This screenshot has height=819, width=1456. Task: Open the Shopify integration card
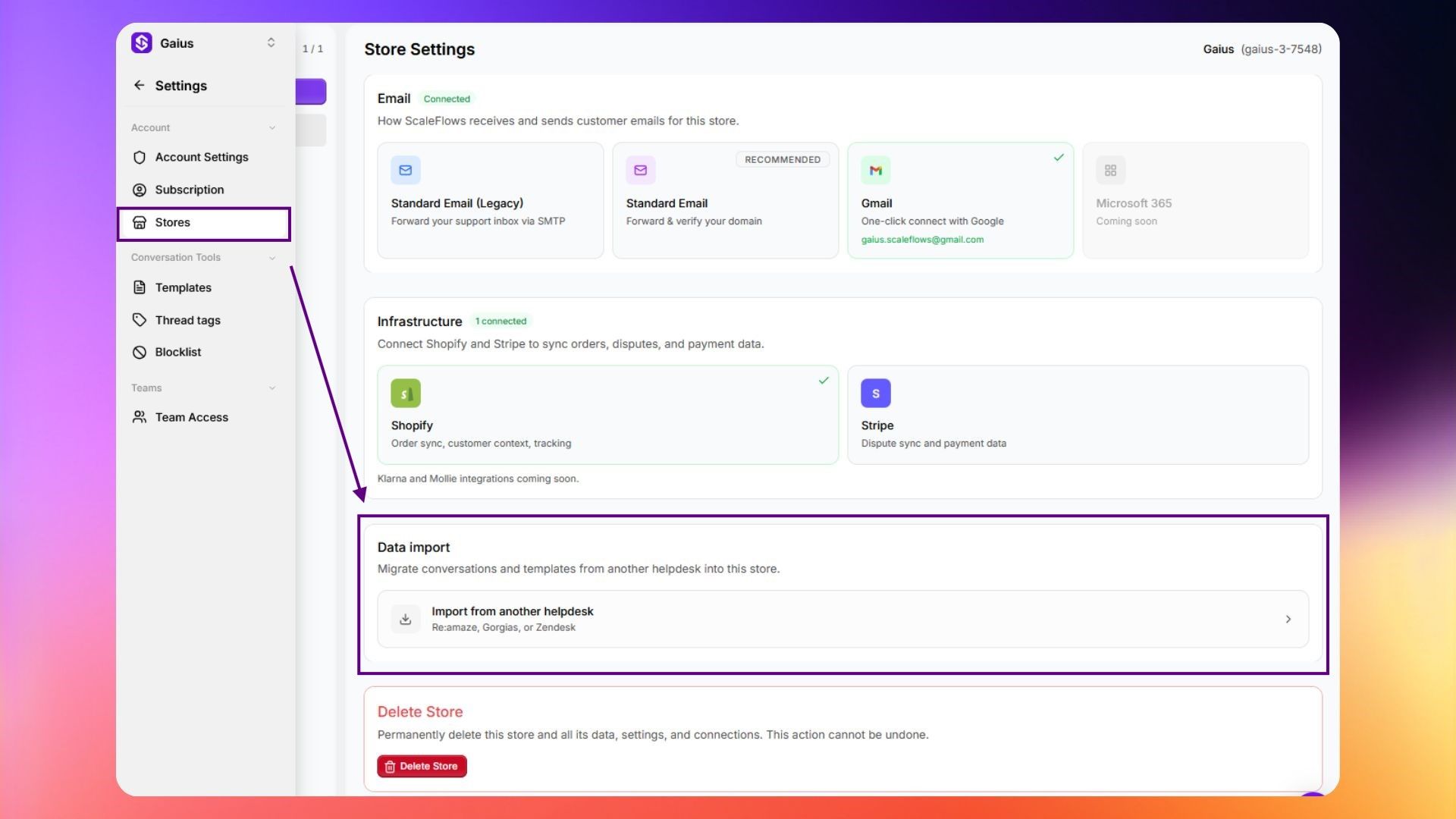(x=608, y=415)
